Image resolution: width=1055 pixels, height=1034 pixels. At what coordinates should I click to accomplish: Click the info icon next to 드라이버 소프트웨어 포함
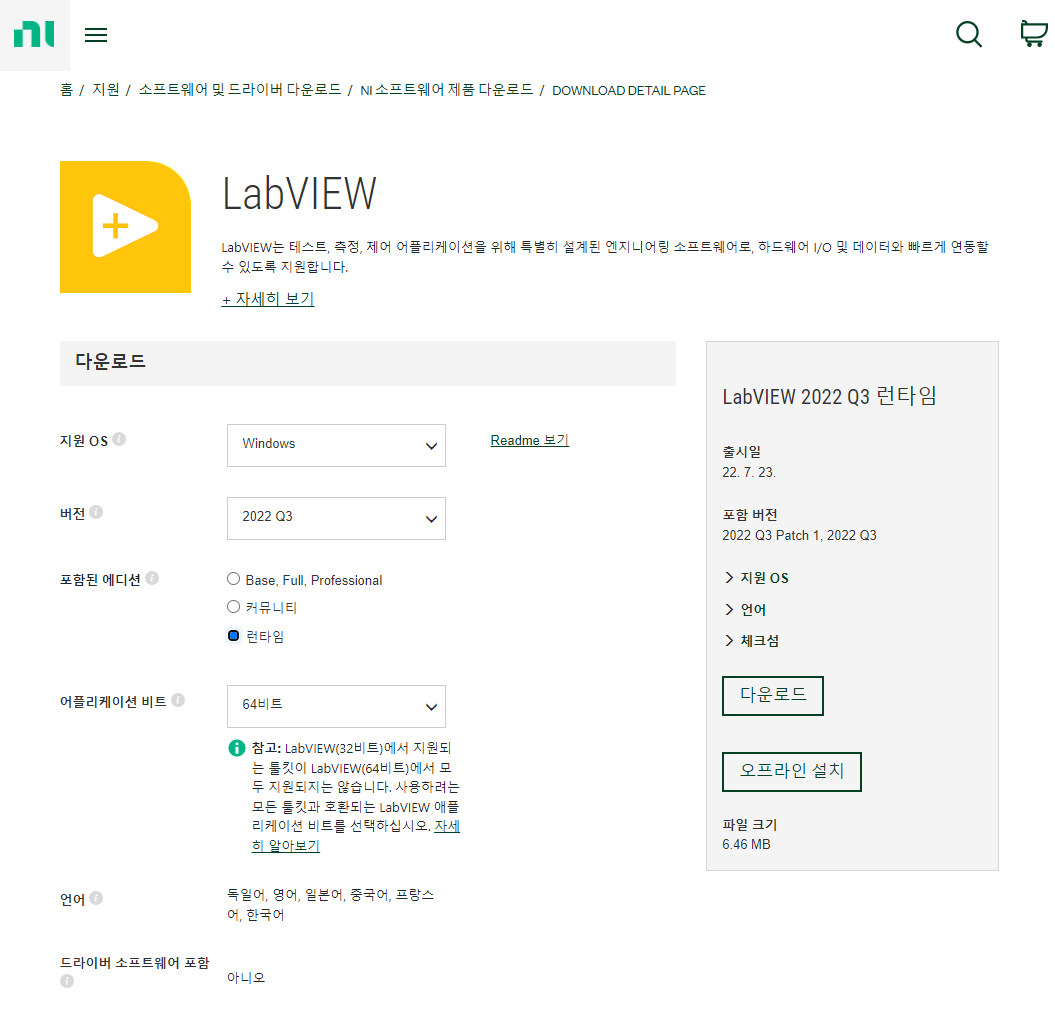tap(66, 981)
